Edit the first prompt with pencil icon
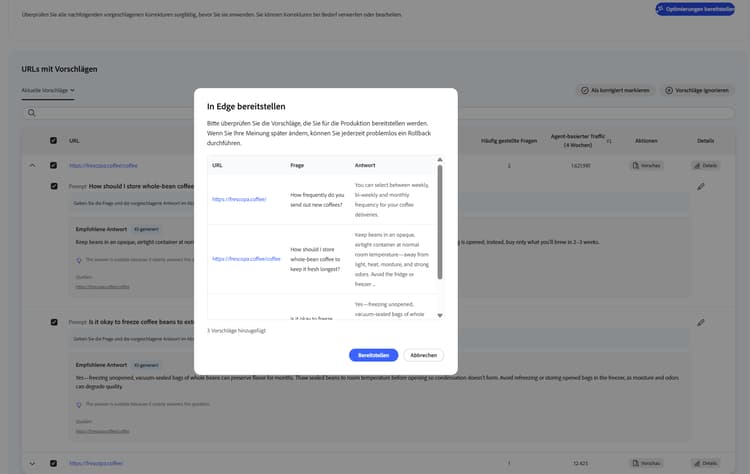Viewport: 750px width, 474px height. click(x=701, y=187)
